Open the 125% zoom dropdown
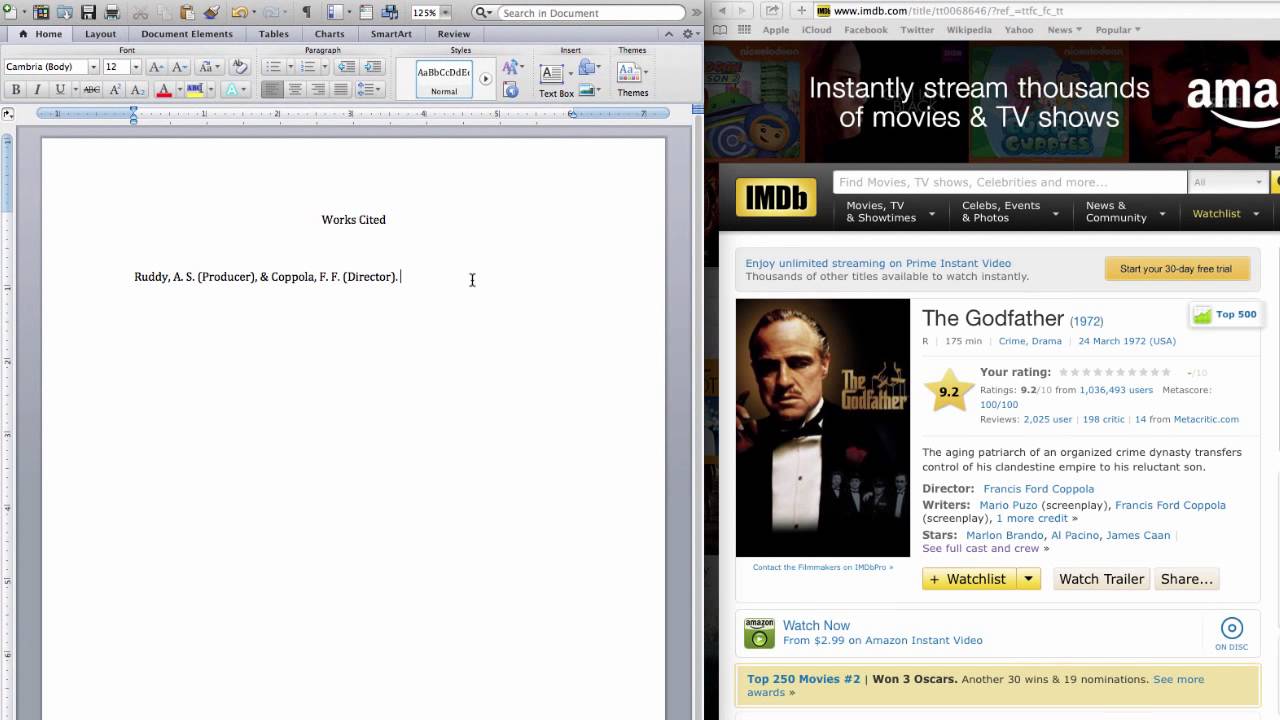This screenshot has width=1280, height=720. pos(446,13)
